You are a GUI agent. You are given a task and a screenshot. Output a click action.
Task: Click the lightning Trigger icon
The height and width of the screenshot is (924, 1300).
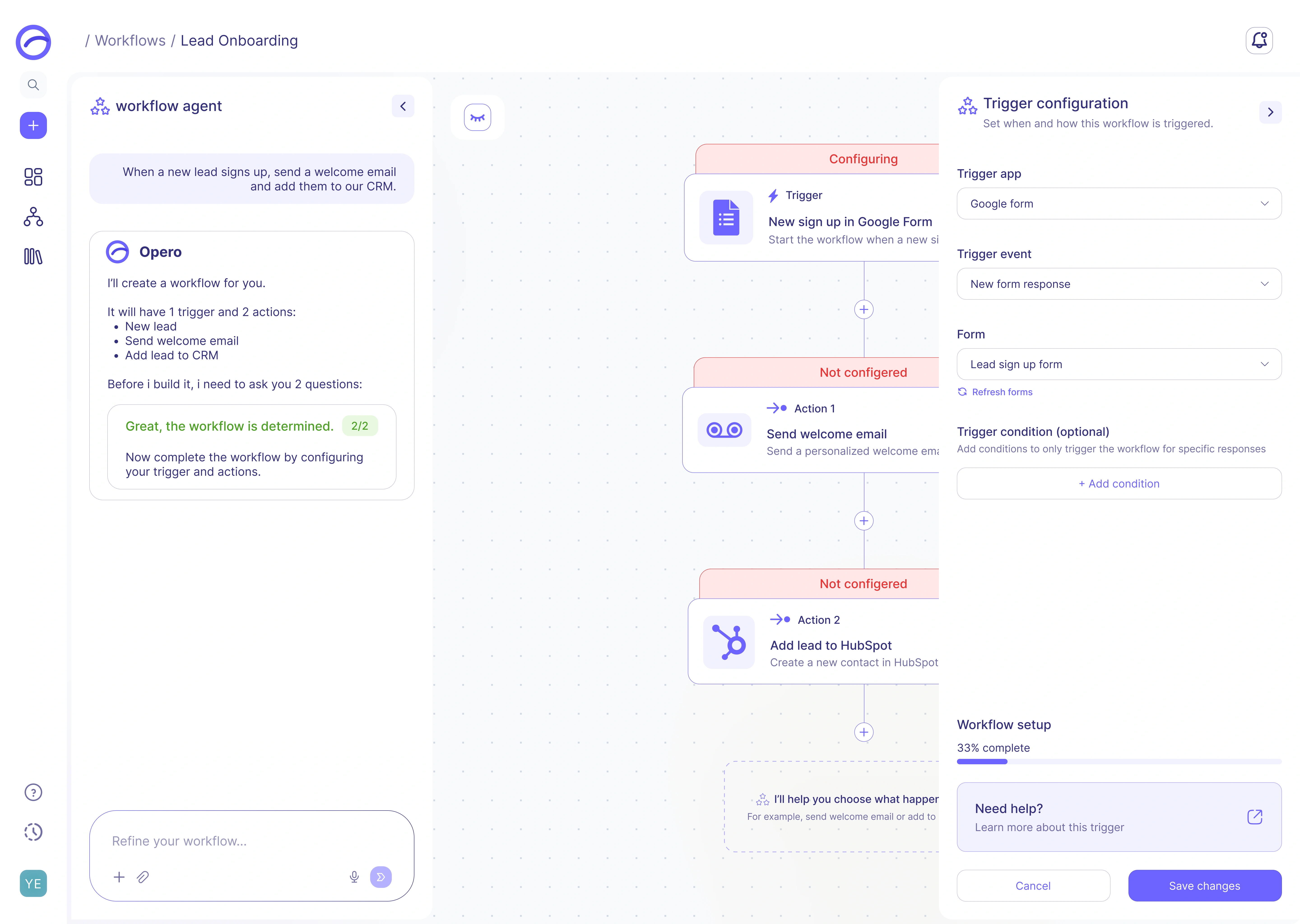(773, 196)
